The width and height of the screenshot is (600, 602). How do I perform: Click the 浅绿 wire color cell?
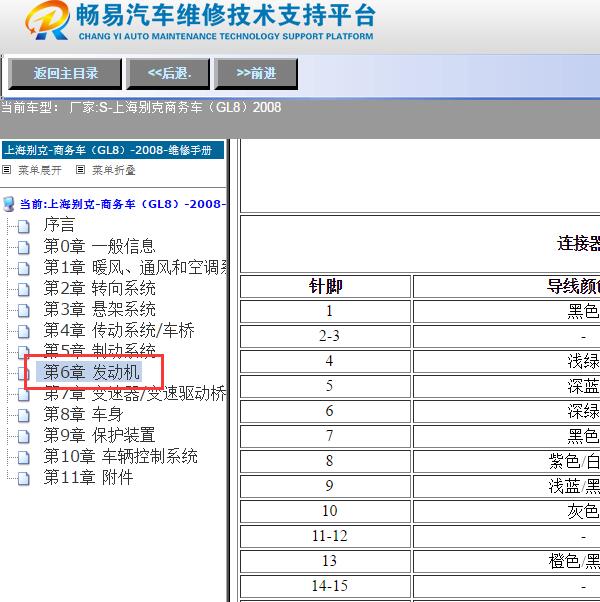[506, 361]
